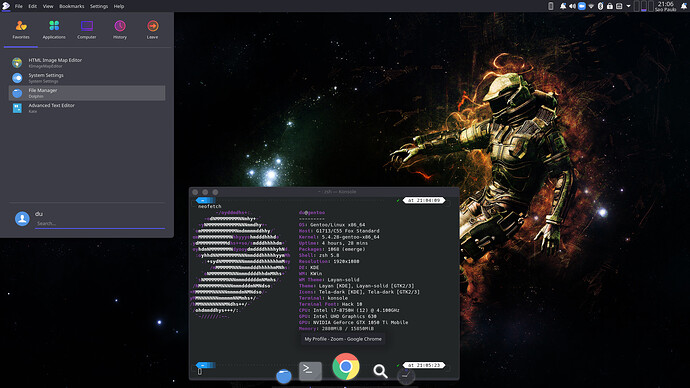Click the far-right notification bell icon
Screen dimensions: 690x388
click(684, 6)
